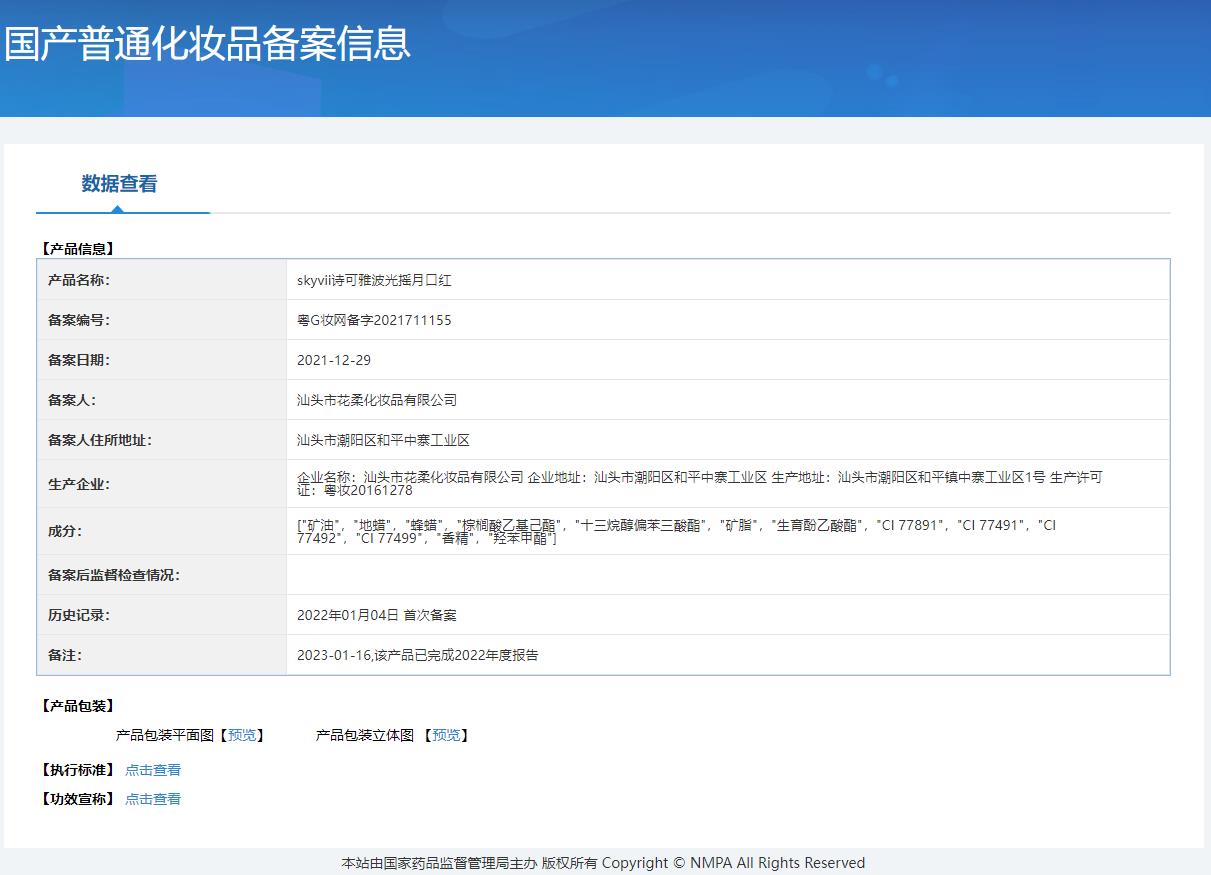
Task: Open 执行标准 点击查看 link
Action: tap(153, 770)
